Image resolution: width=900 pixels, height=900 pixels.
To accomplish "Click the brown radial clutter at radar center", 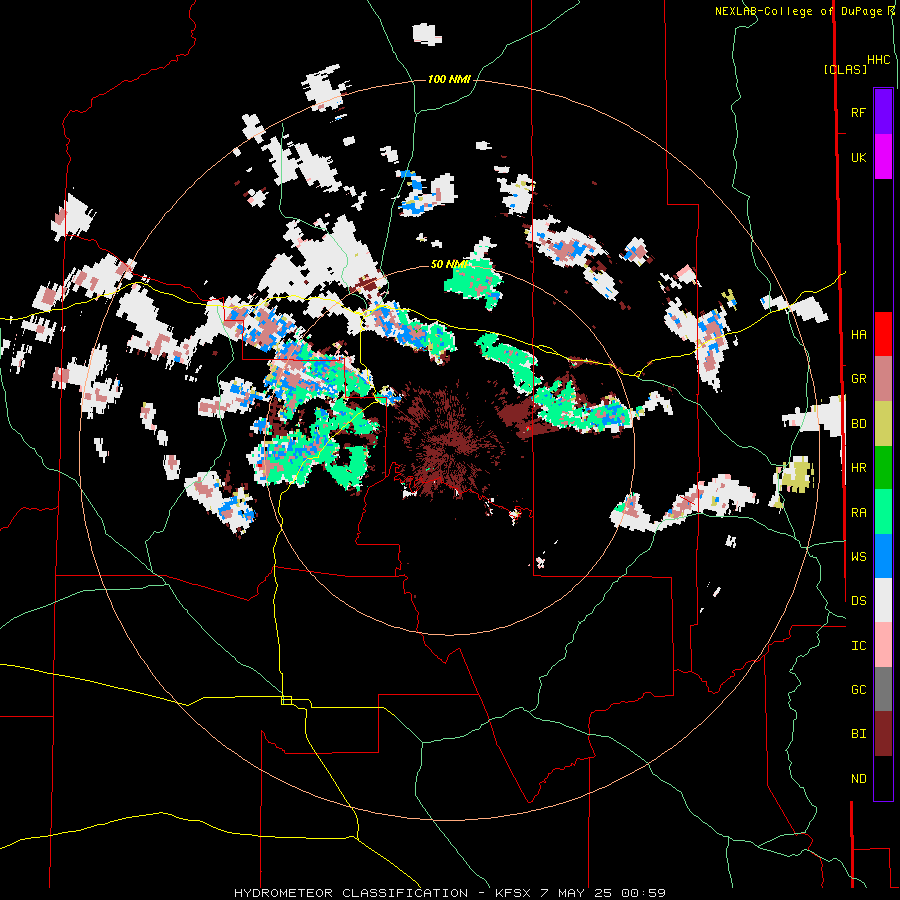I will (x=451, y=442).
